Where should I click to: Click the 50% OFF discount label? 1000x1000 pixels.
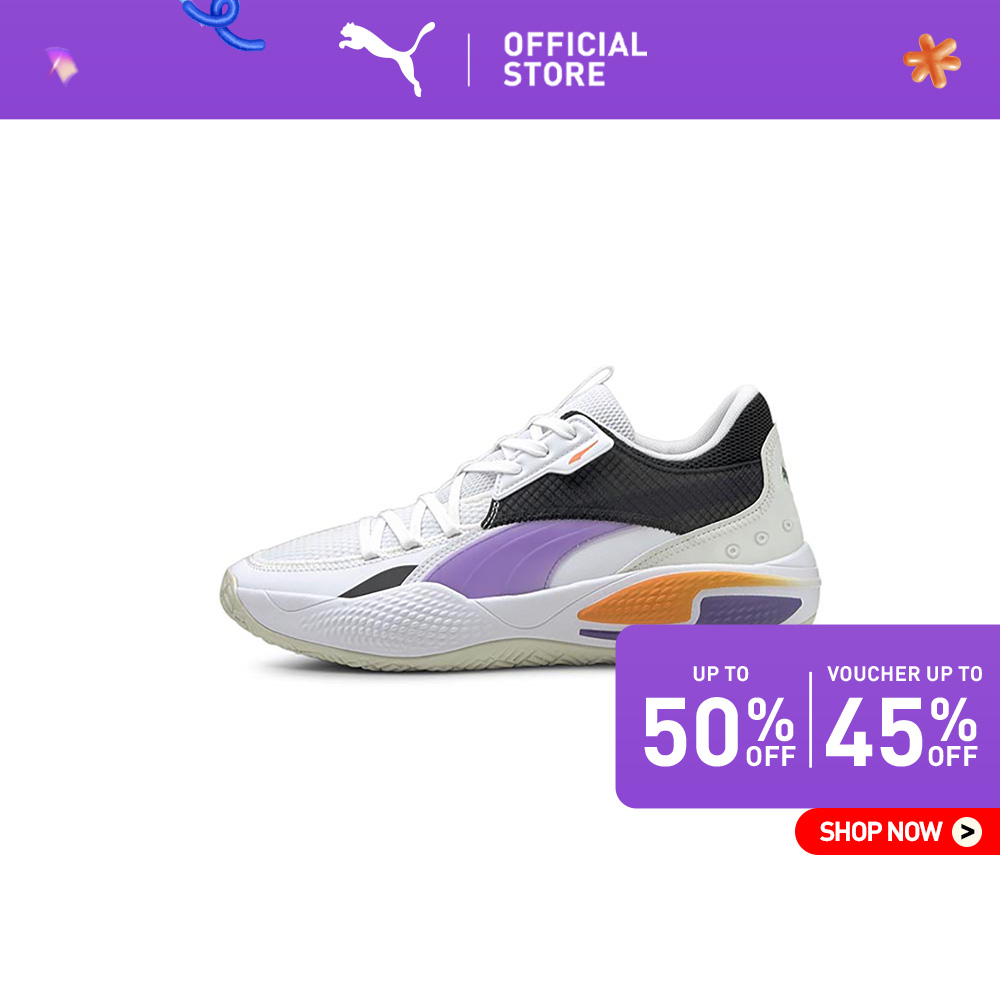coord(719,731)
